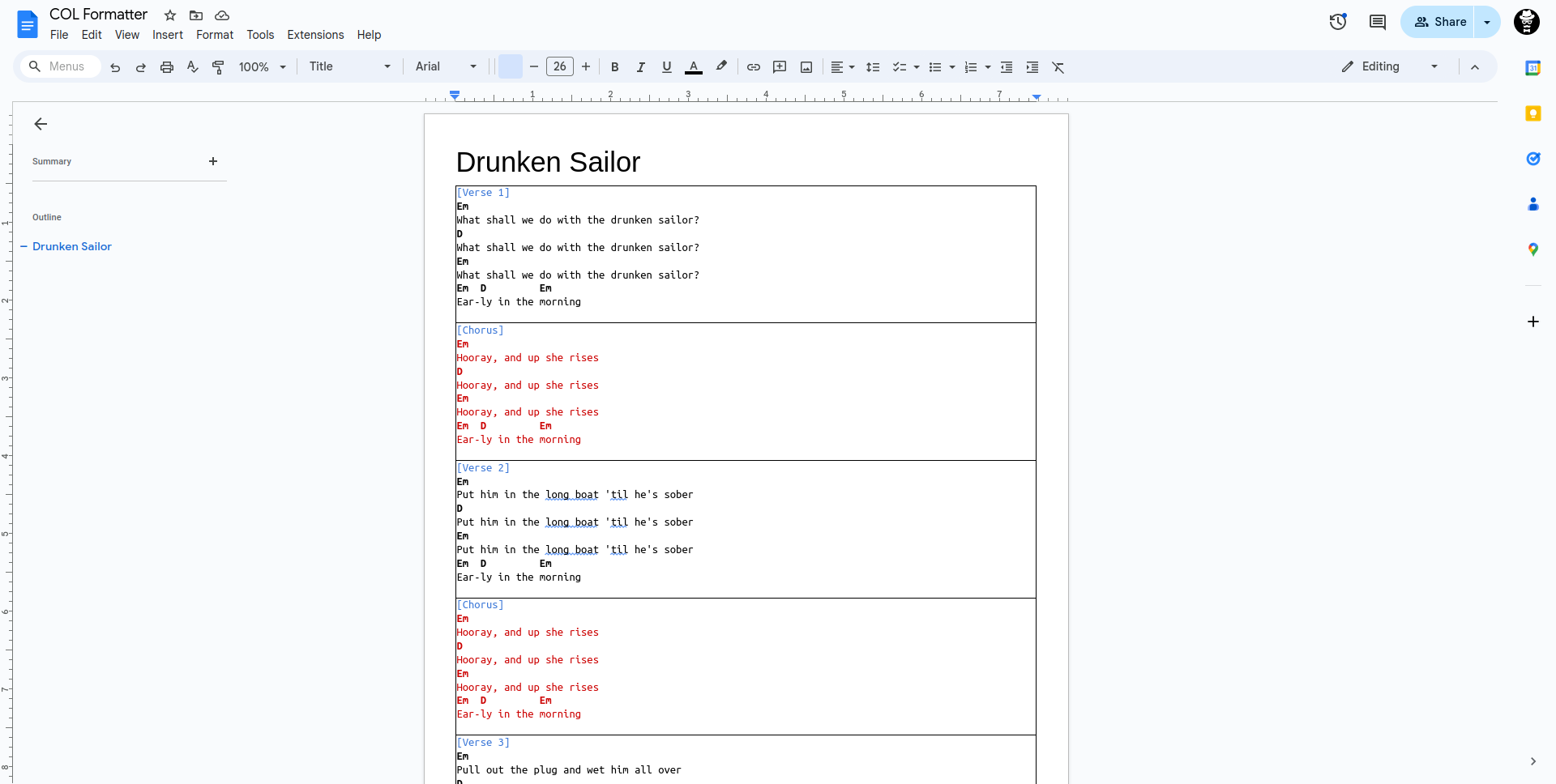
Task: Click the Menus search box
Action: pyautogui.click(x=61, y=66)
